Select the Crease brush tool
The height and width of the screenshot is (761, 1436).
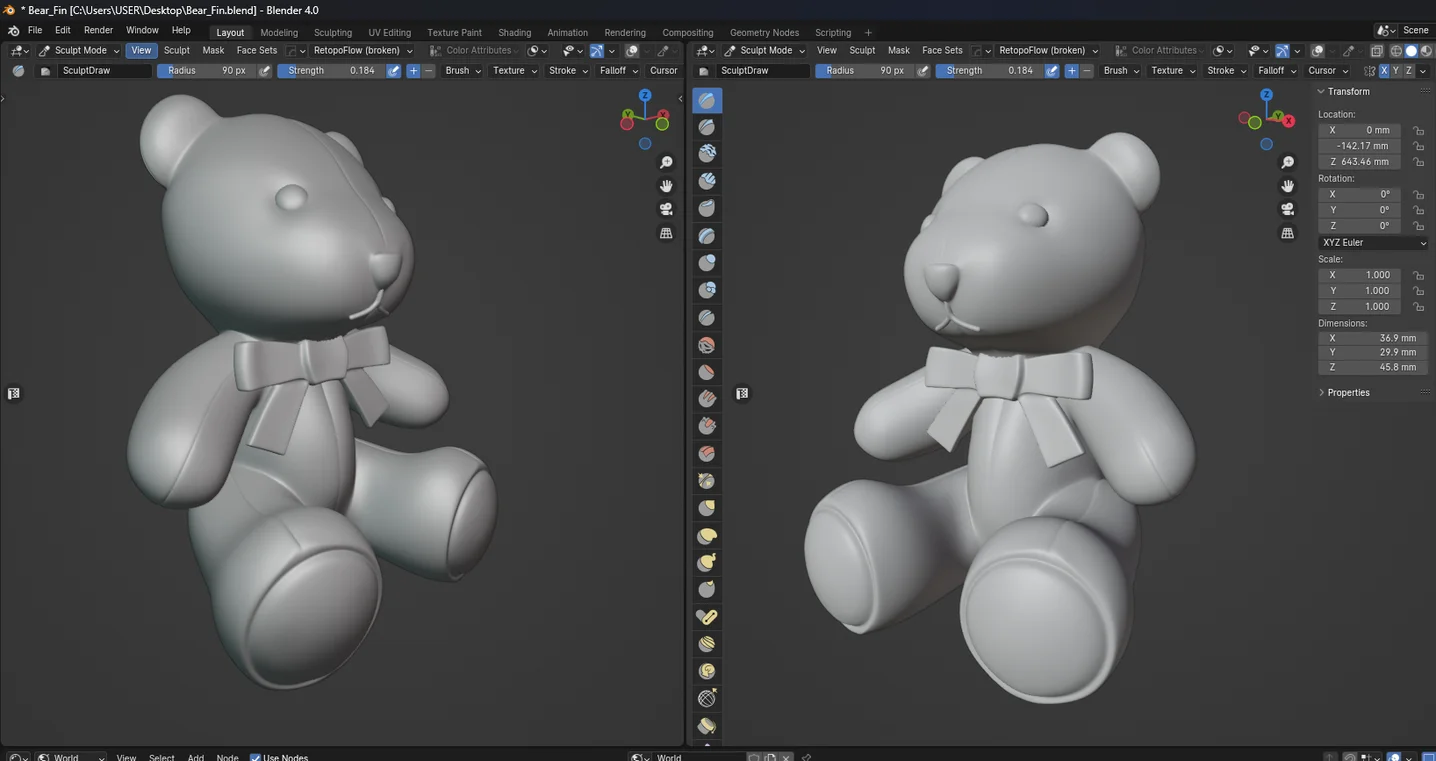click(x=707, y=317)
